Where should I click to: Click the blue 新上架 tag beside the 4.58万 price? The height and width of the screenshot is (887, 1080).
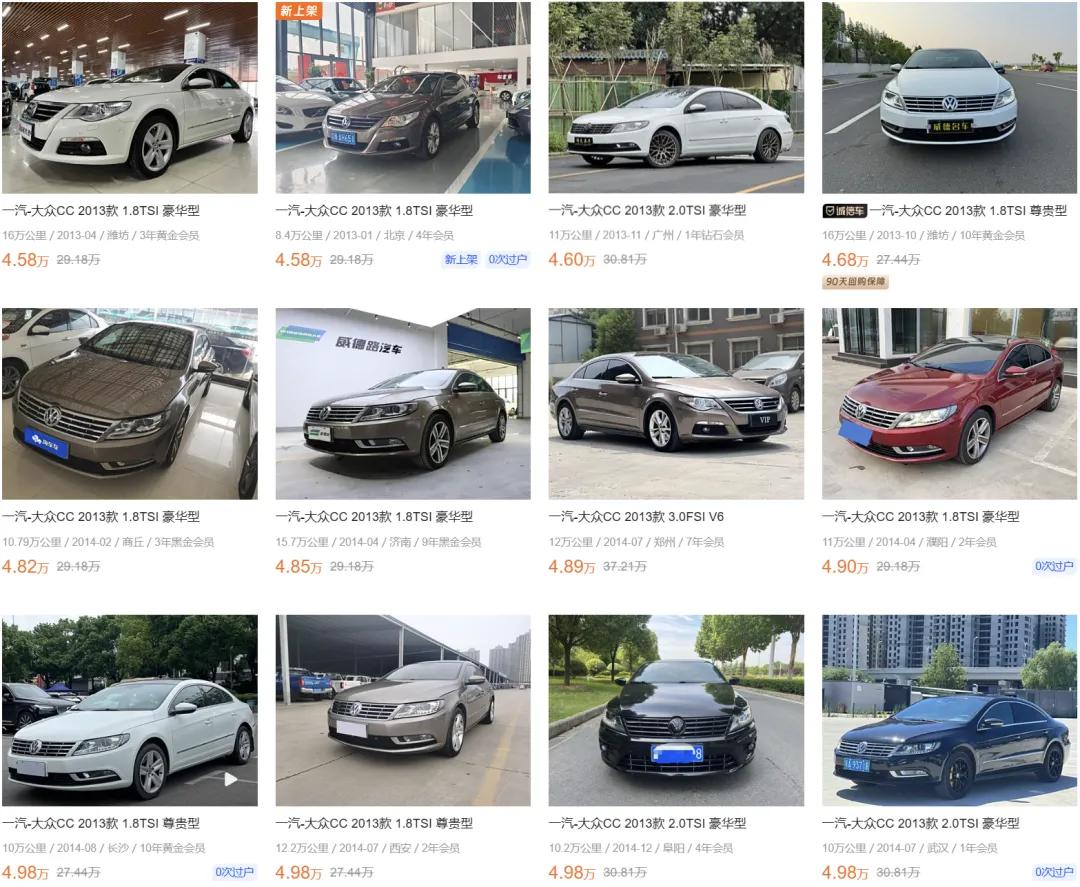click(x=460, y=260)
